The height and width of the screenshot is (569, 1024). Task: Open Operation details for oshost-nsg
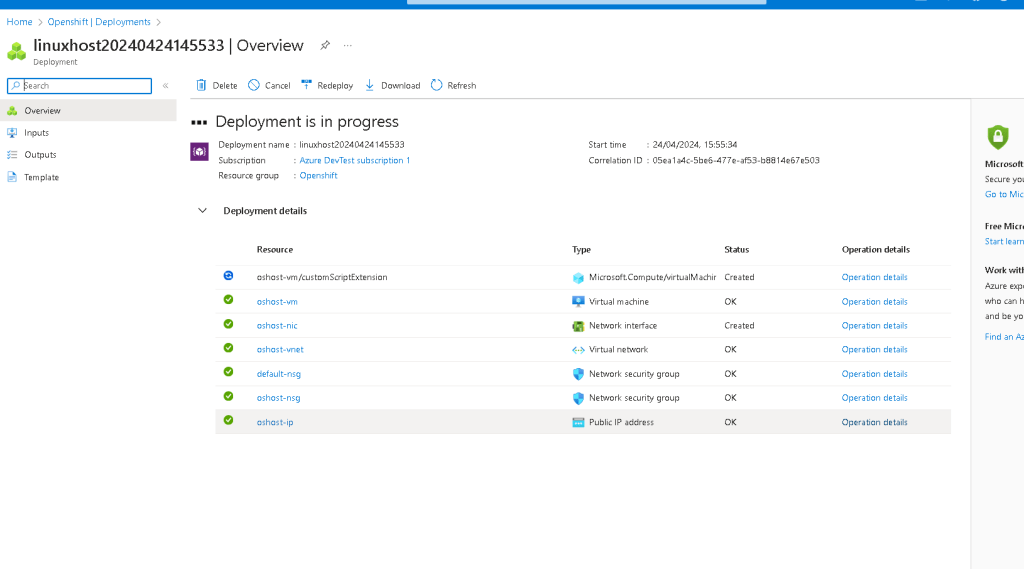tap(874, 398)
